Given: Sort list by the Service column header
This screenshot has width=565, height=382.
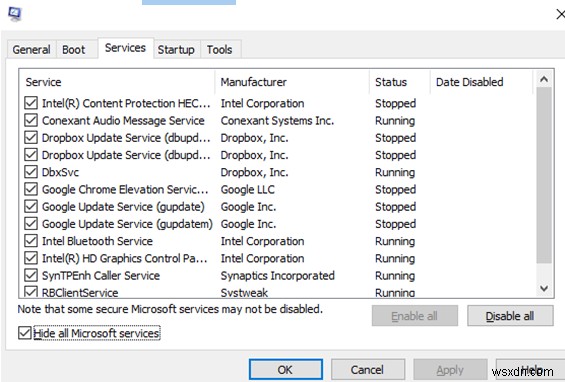Looking at the screenshot, I should point(117,82).
